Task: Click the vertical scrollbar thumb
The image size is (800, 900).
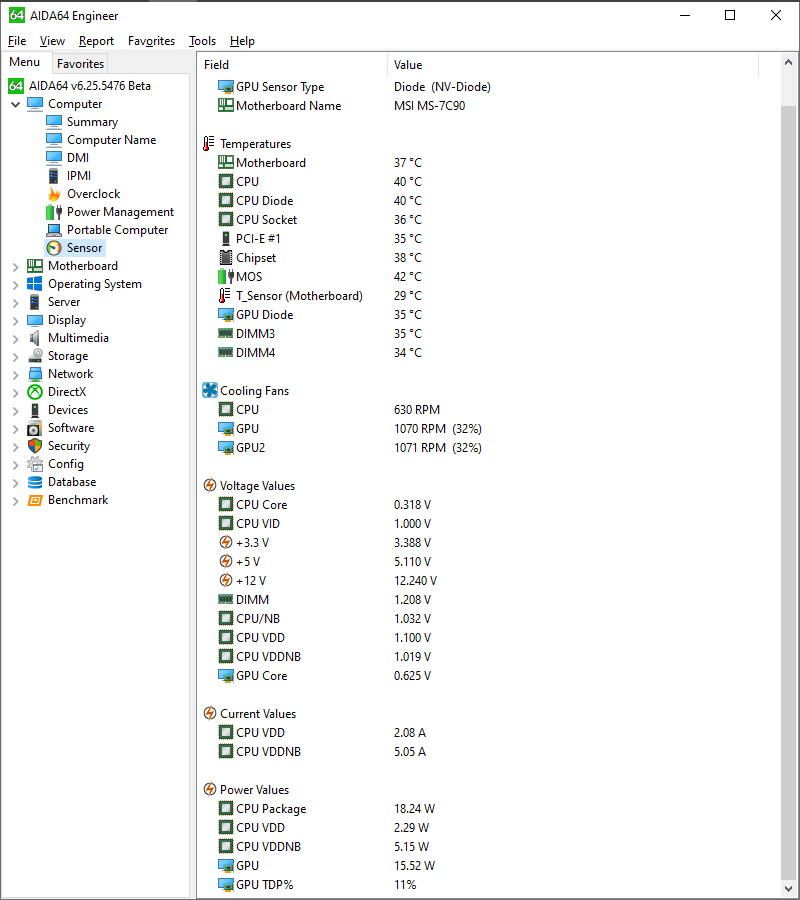Action: click(789, 491)
